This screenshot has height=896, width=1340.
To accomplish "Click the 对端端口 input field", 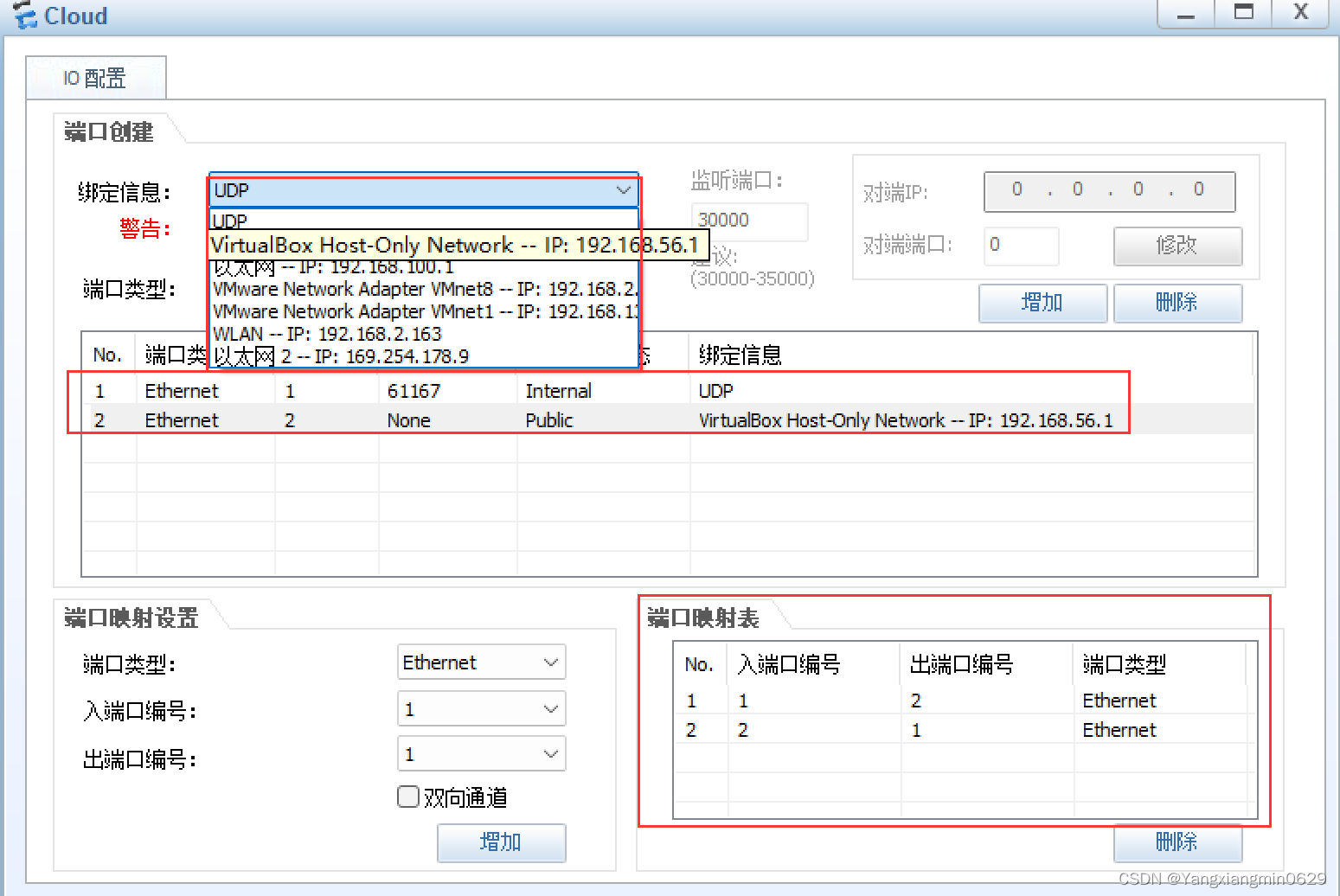I will 1021,246.
